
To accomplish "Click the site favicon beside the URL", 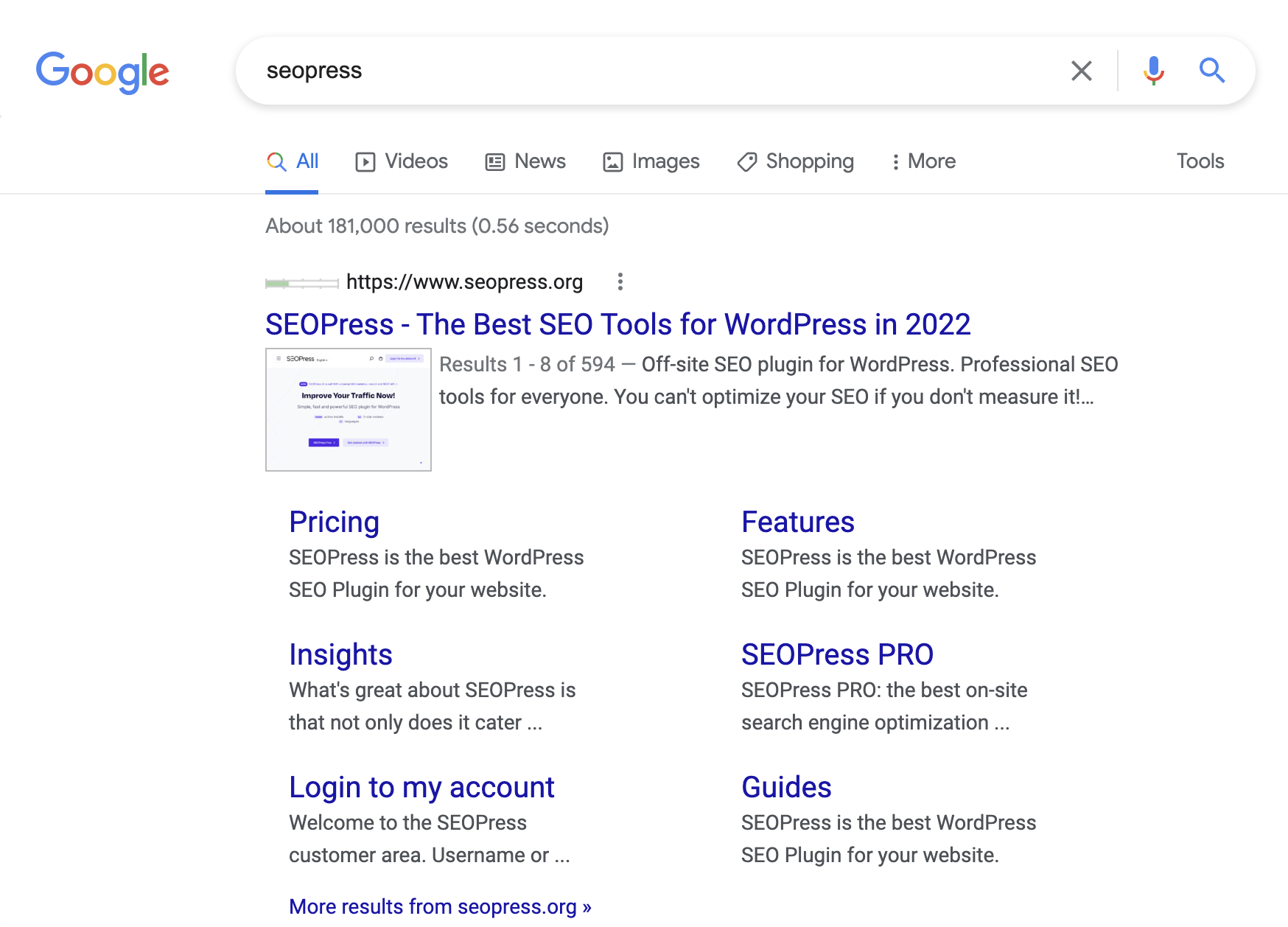I will [302, 283].
